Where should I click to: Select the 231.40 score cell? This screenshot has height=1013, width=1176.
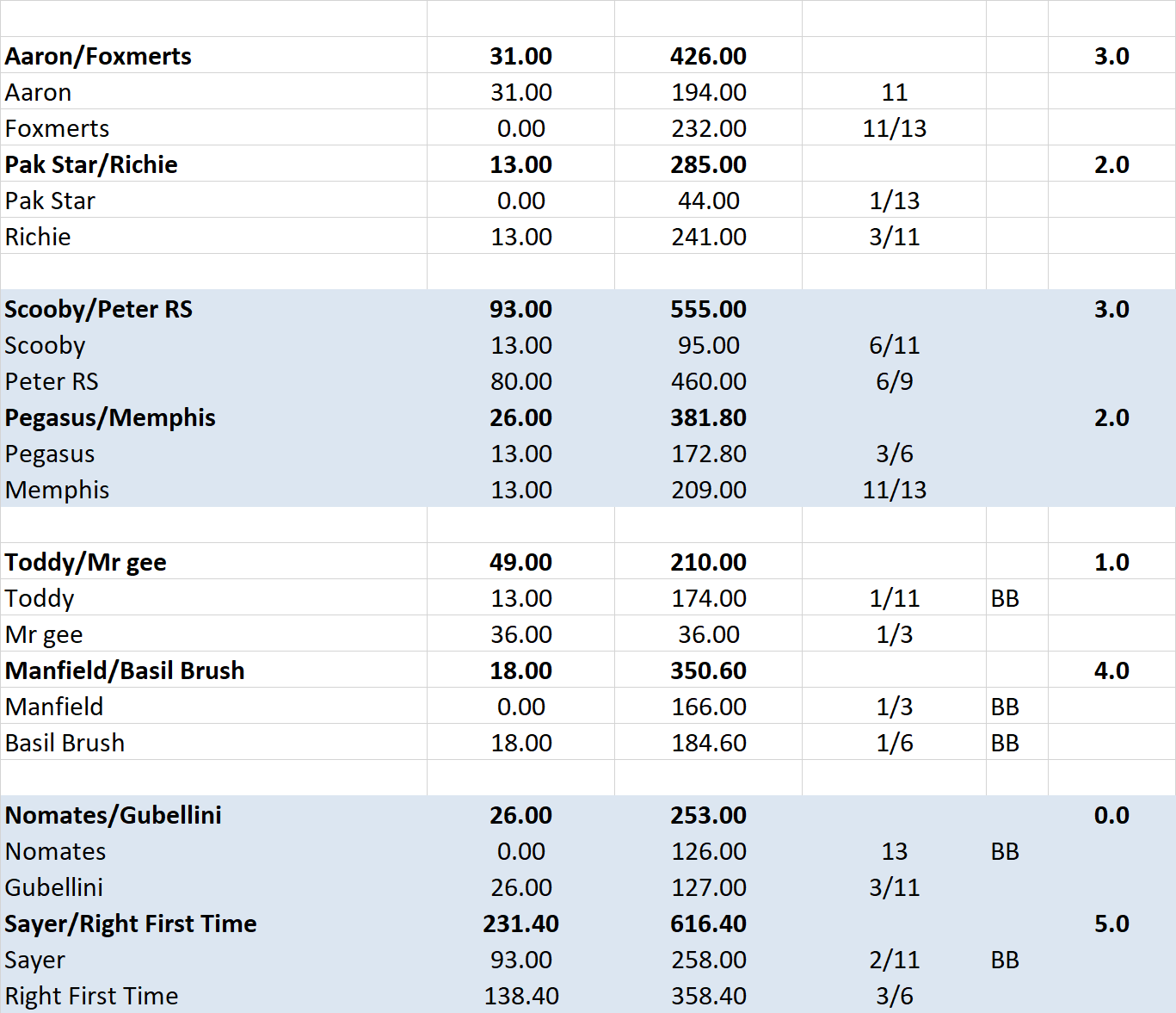(x=520, y=923)
